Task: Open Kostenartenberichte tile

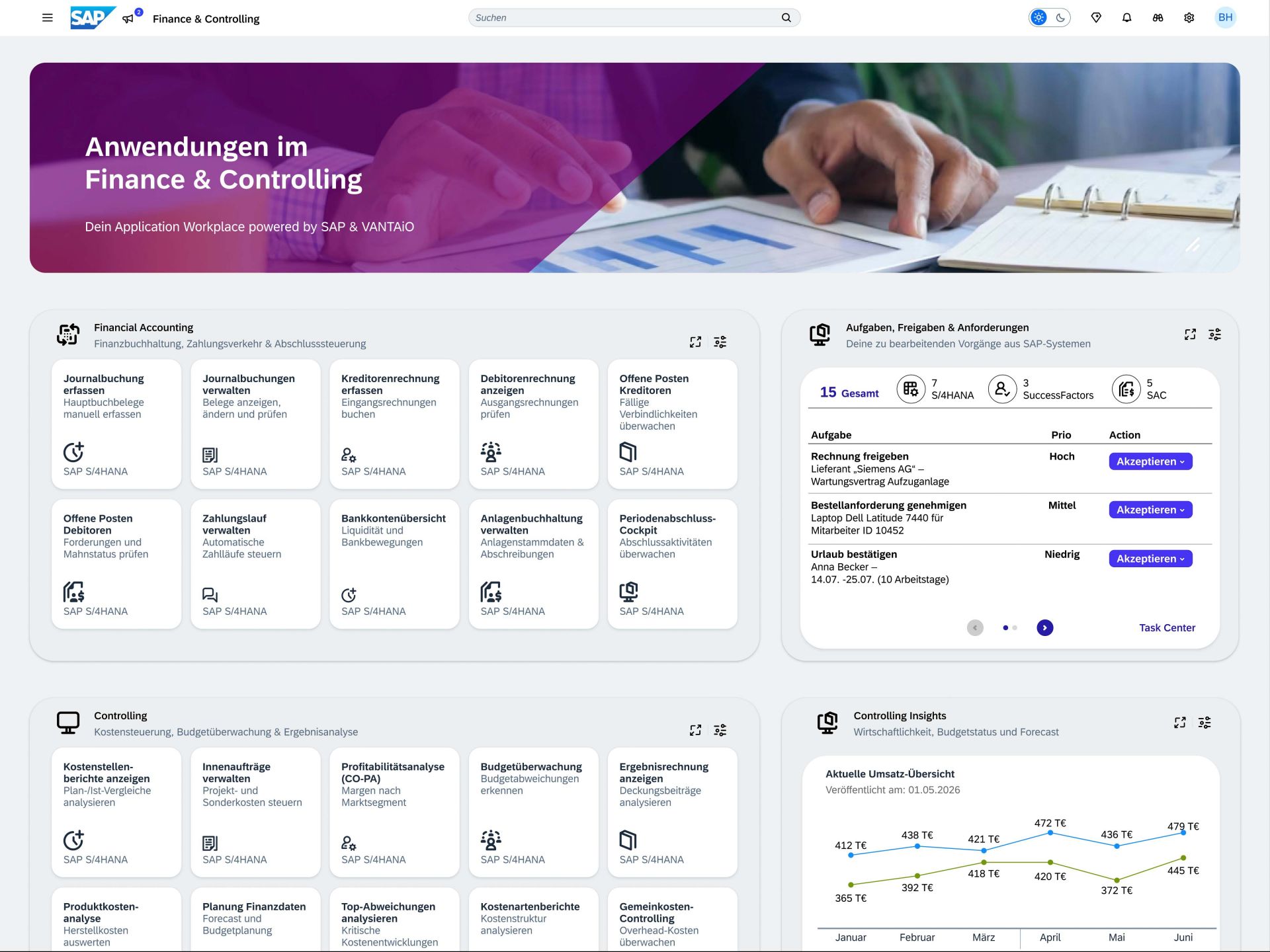Action: click(x=533, y=920)
